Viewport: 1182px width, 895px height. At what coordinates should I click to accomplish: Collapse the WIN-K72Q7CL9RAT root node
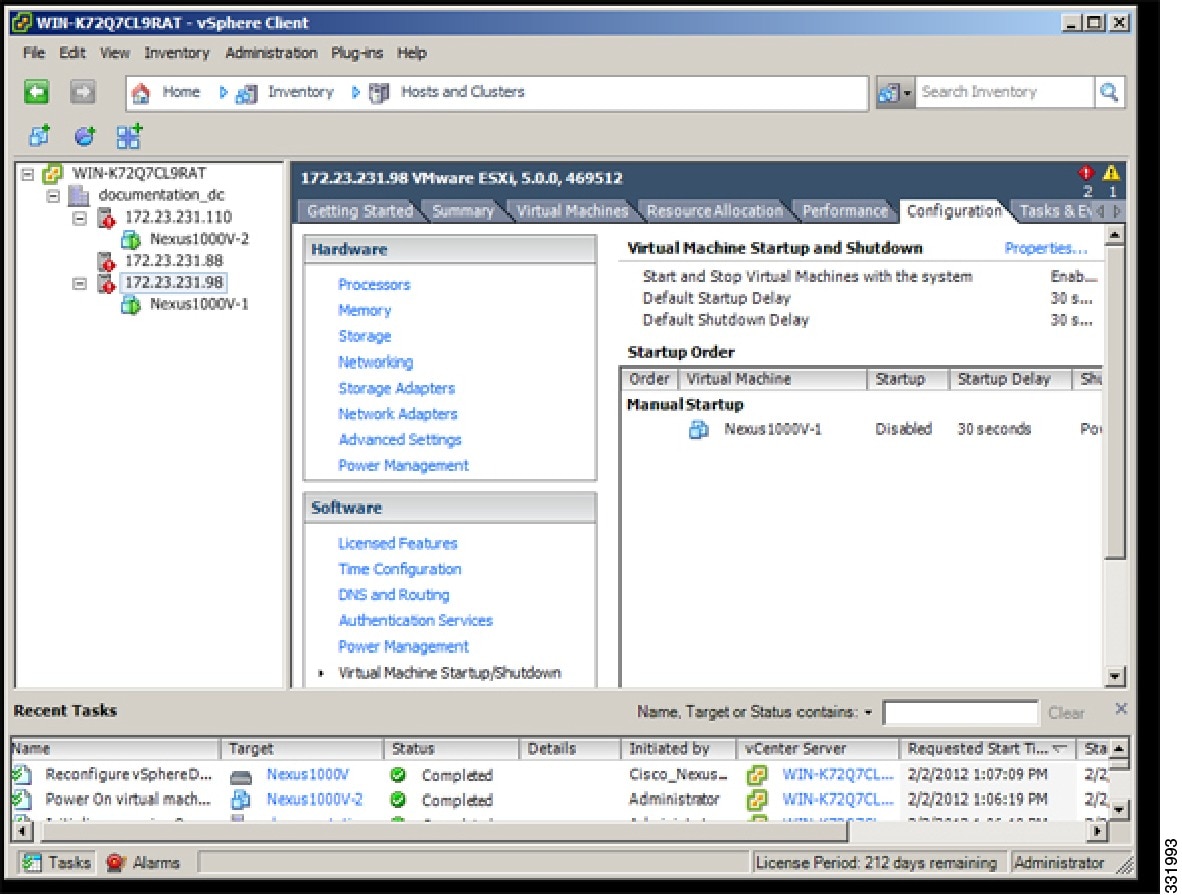(28, 174)
